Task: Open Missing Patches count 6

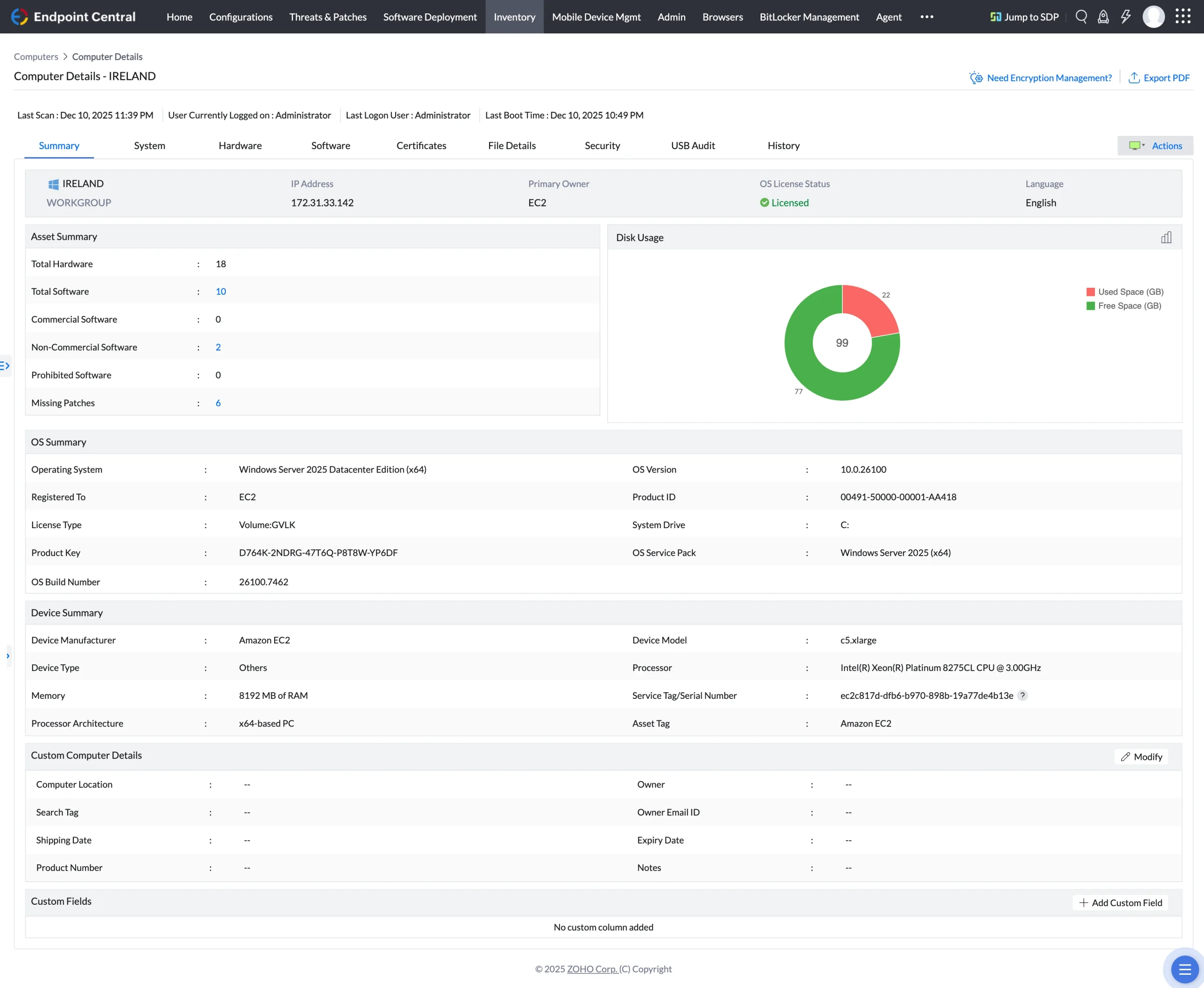Action: tap(218, 403)
